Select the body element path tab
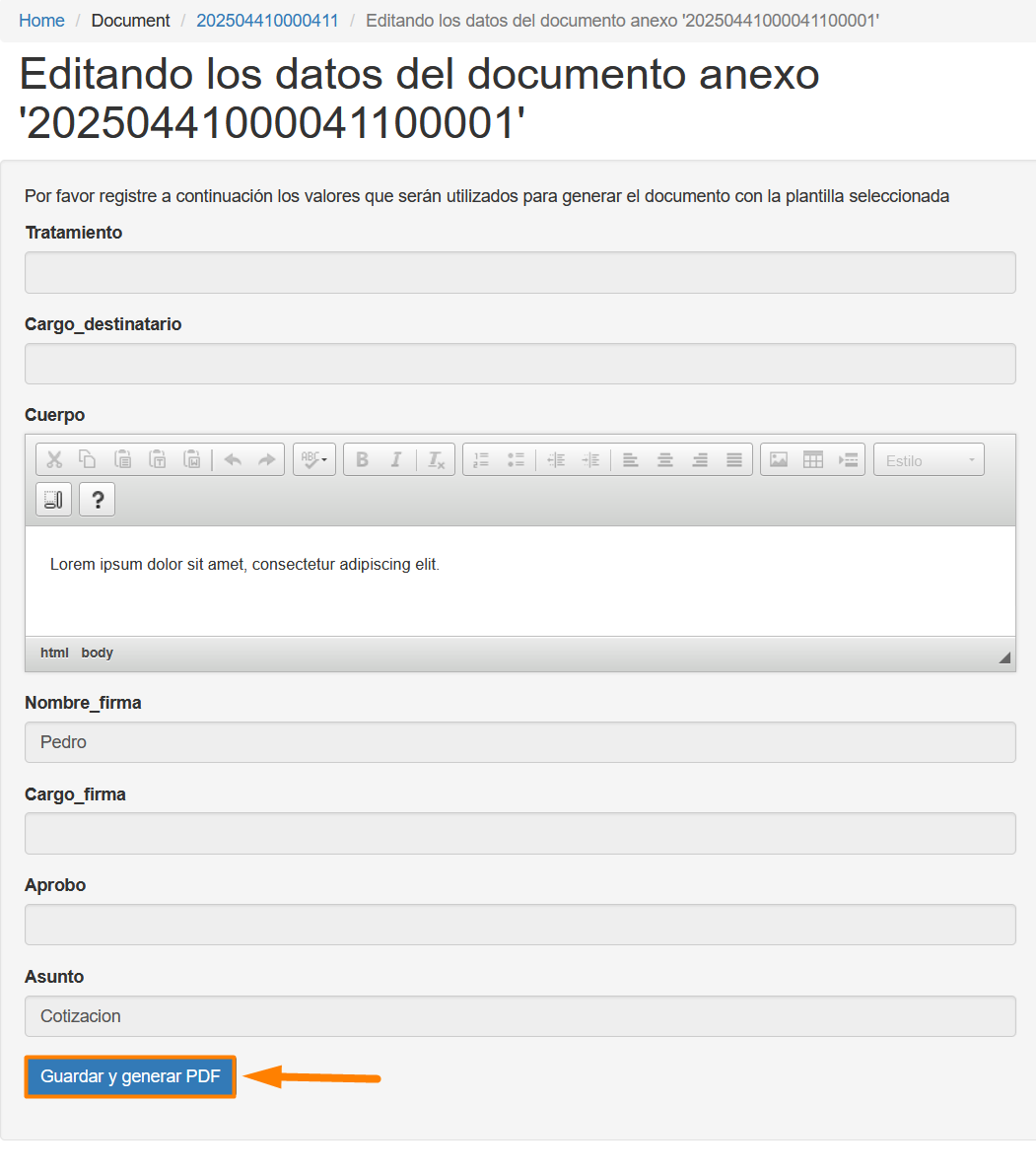This screenshot has height=1172, width=1036. click(x=98, y=653)
